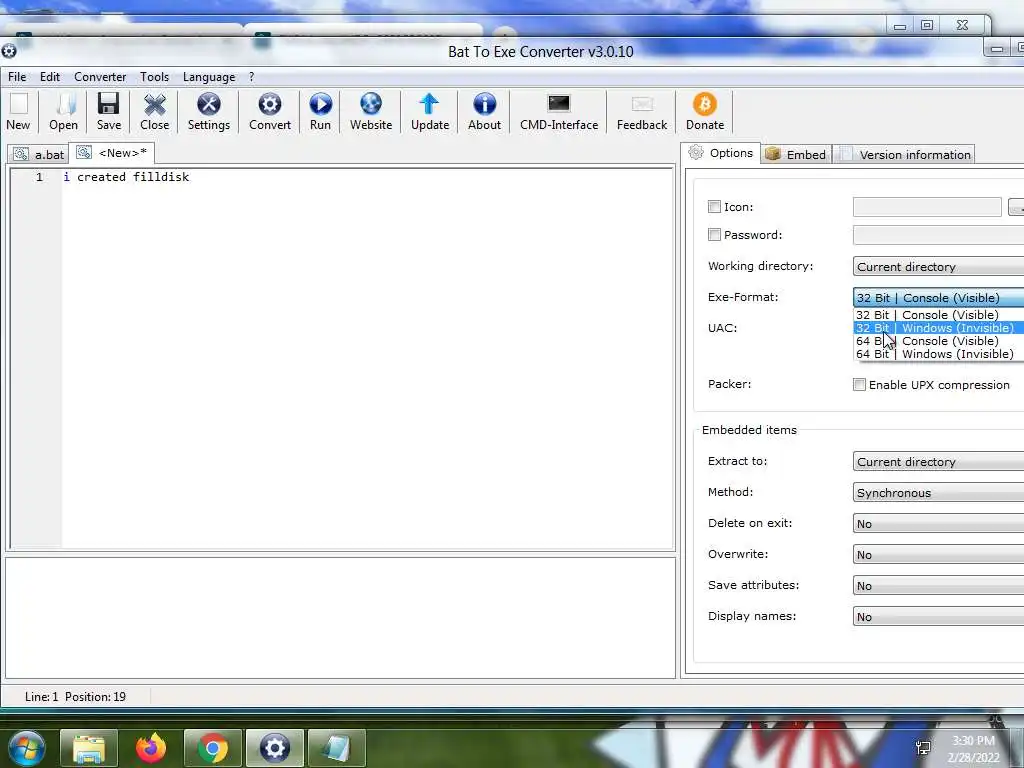Launch Firefox from taskbar

(x=151, y=748)
